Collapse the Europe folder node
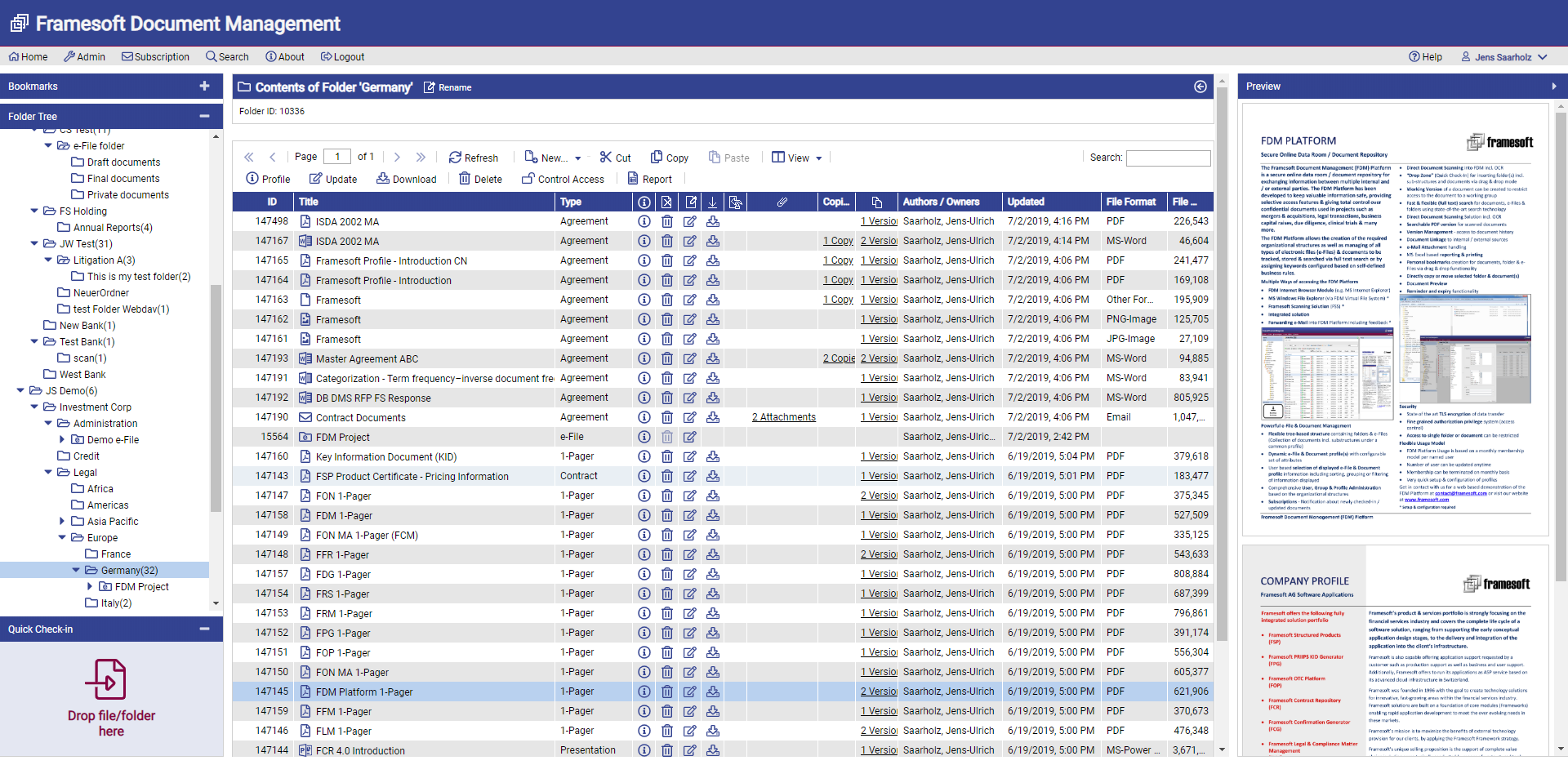This screenshot has height=765, width=1568. (62, 537)
